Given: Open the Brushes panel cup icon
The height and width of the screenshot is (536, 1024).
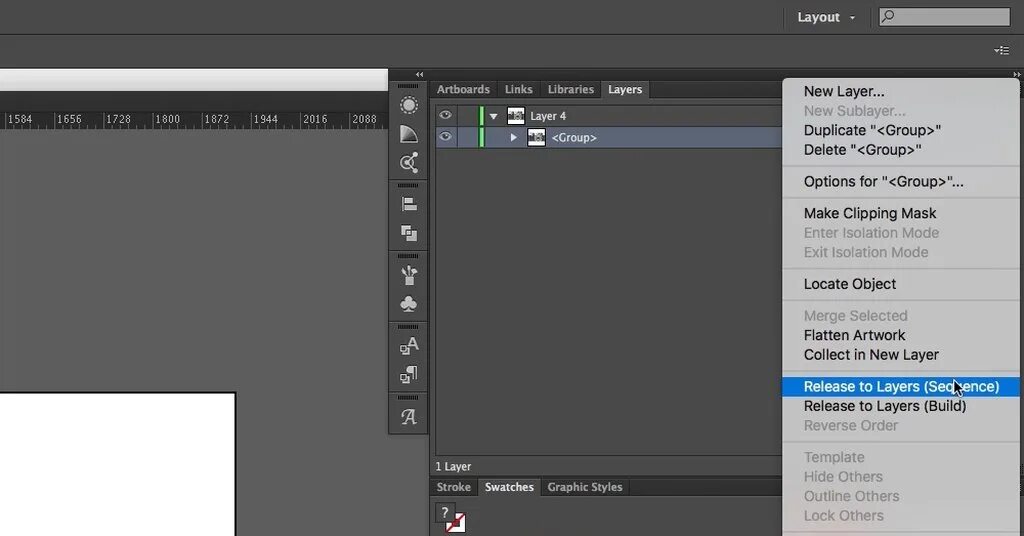Looking at the screenshot, I should [409, 275].
